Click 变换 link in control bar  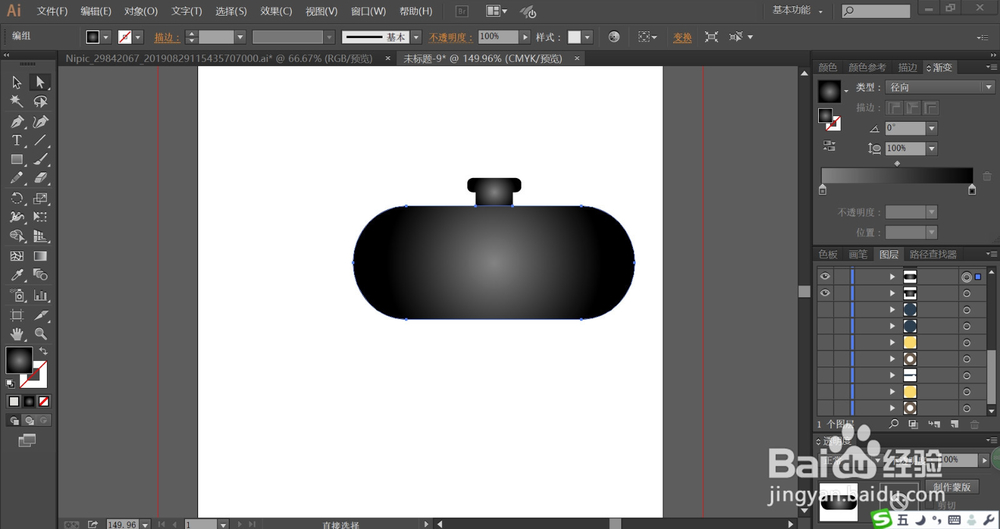tap(682, 38)
